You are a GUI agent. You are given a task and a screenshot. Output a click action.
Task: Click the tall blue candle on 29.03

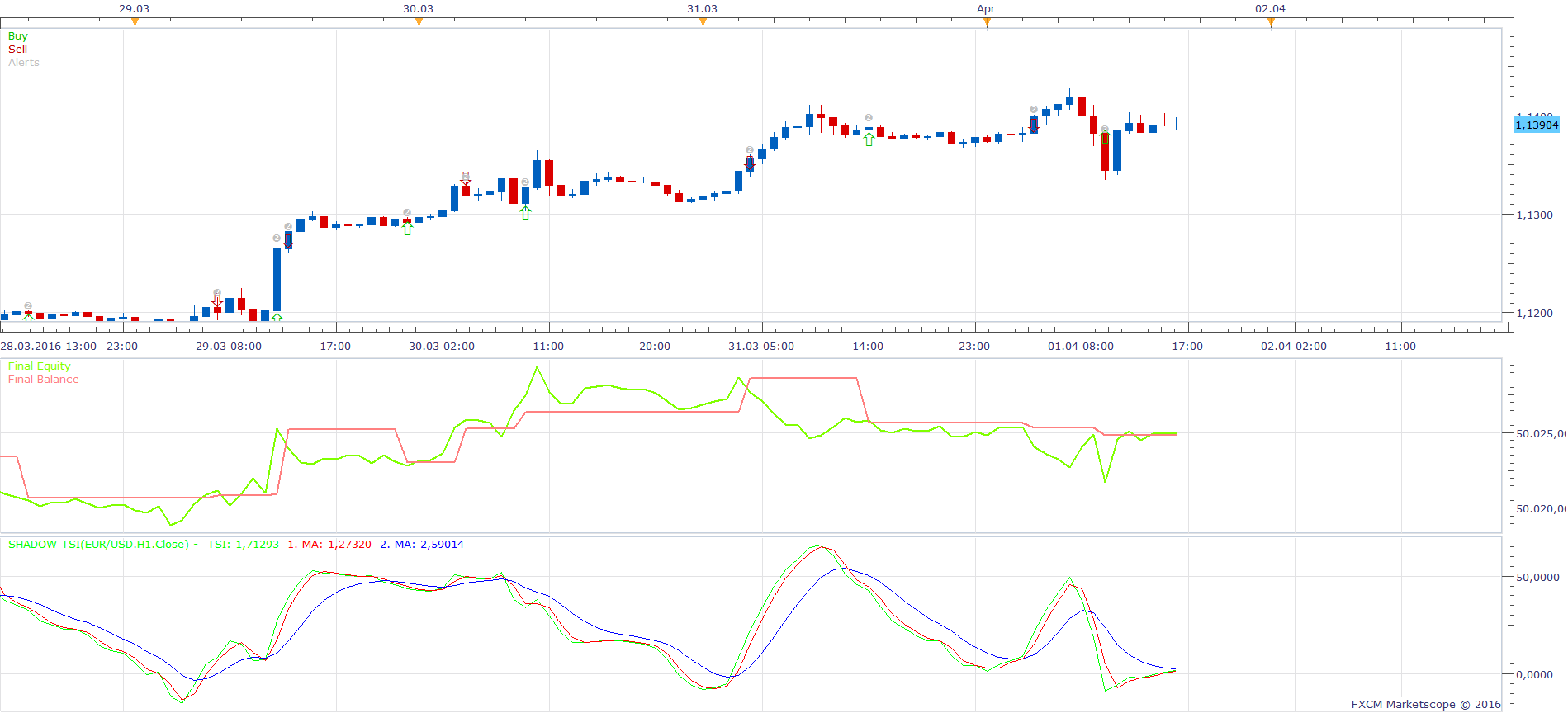pyautogui.click(x=277, y=279)
